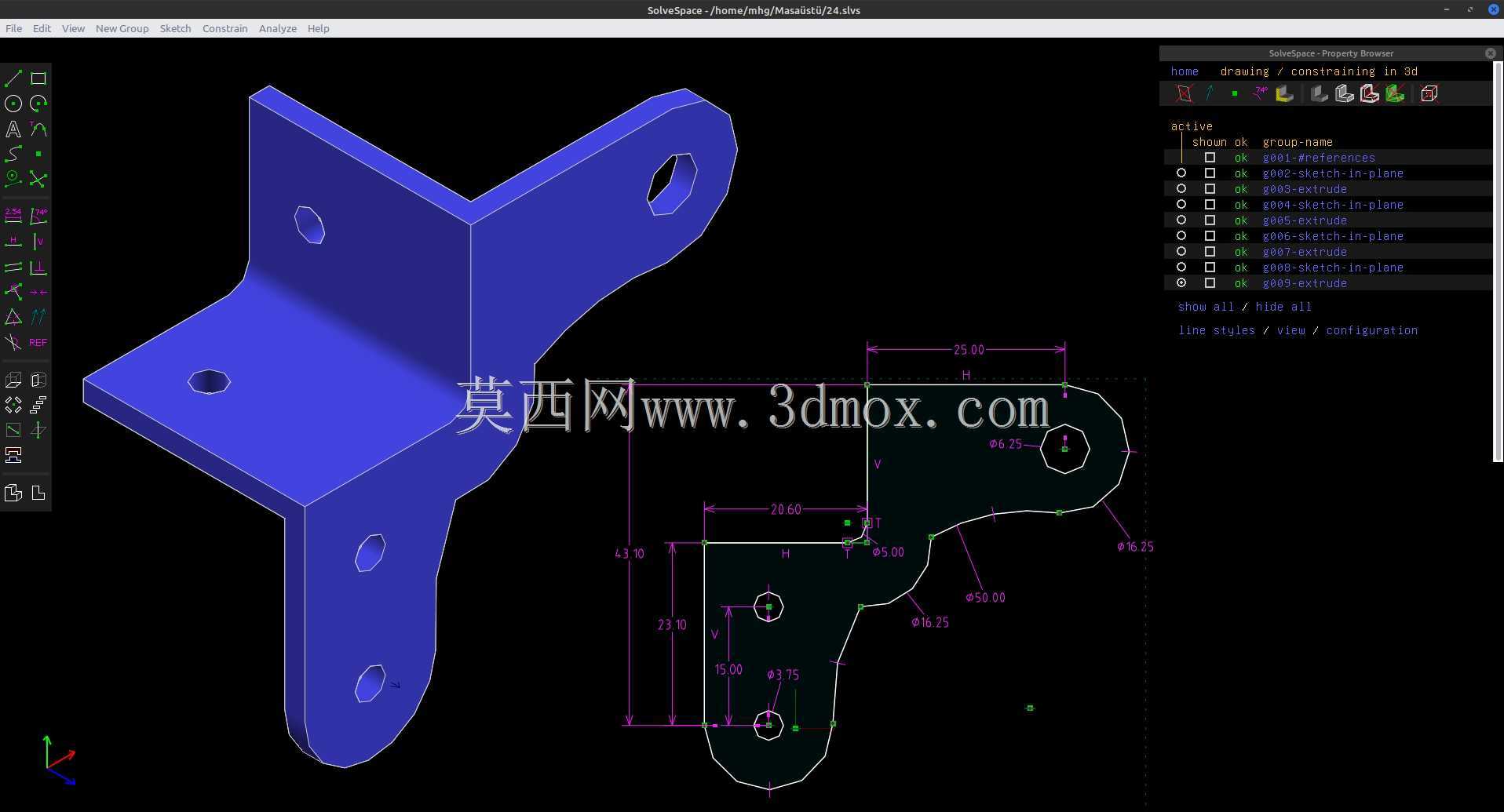Select the tangent arc at point tool
This screenshot has height=812, width=1504.
coord(38,129)
